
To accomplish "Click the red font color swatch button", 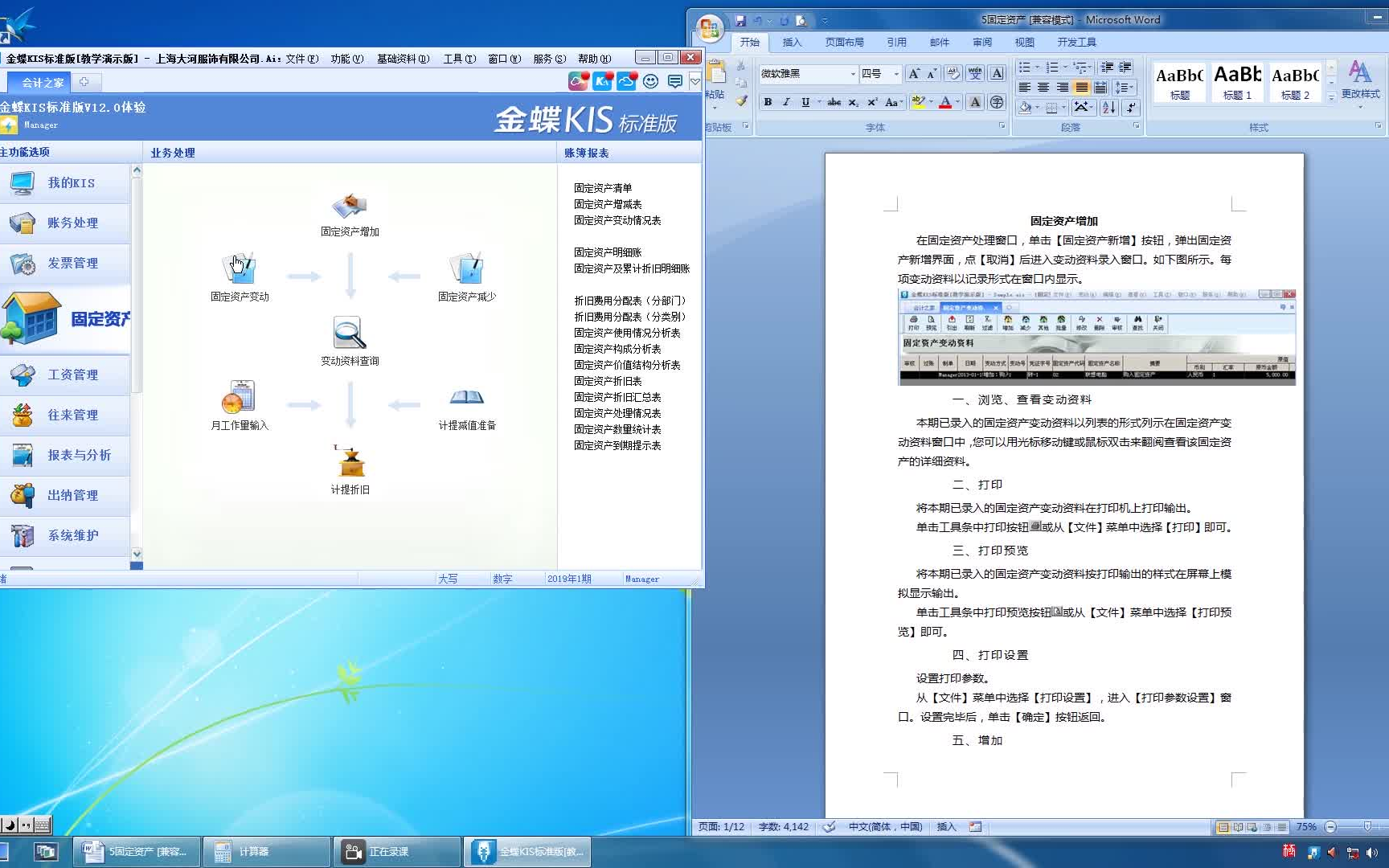I will click(946, 102).
